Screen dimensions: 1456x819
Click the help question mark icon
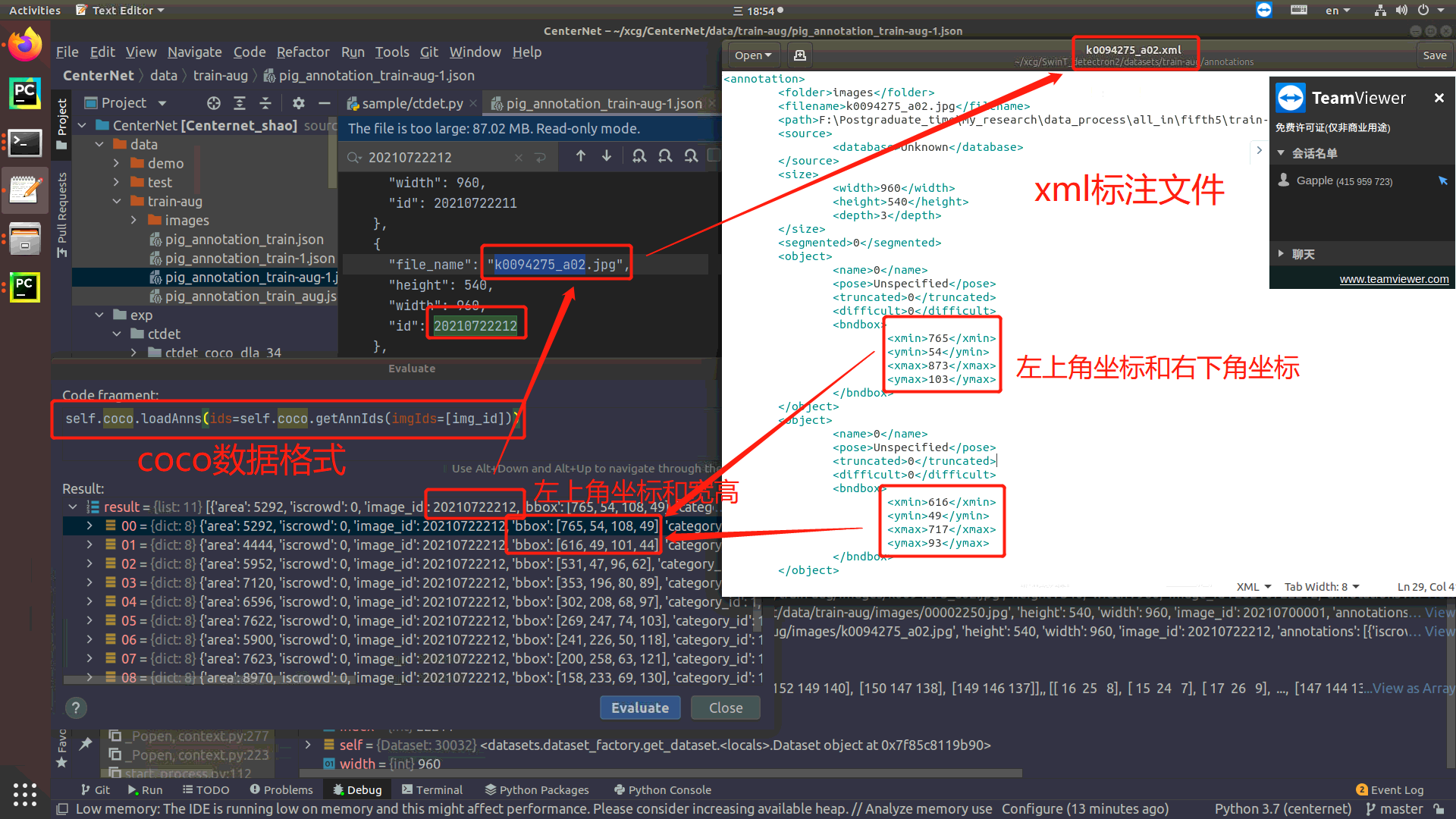(75, 708)
